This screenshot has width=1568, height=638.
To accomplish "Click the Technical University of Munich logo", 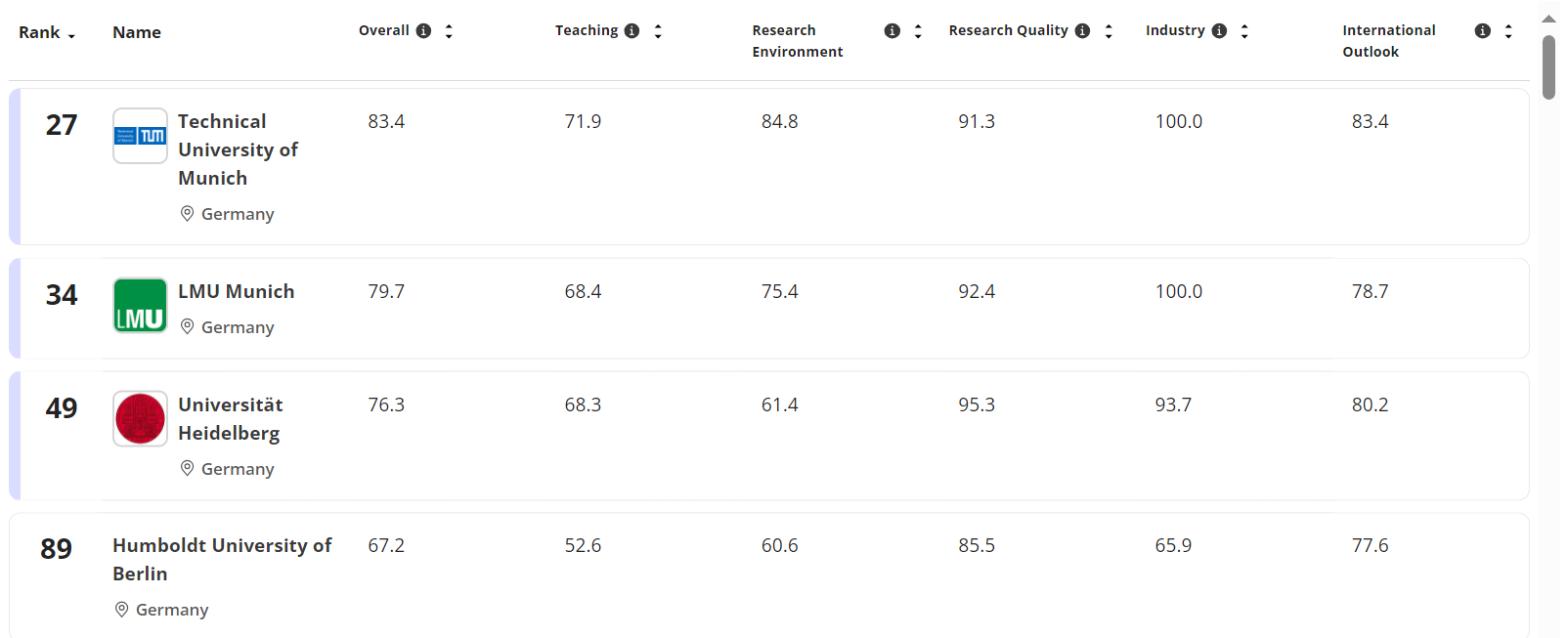I will pos(140,136).
